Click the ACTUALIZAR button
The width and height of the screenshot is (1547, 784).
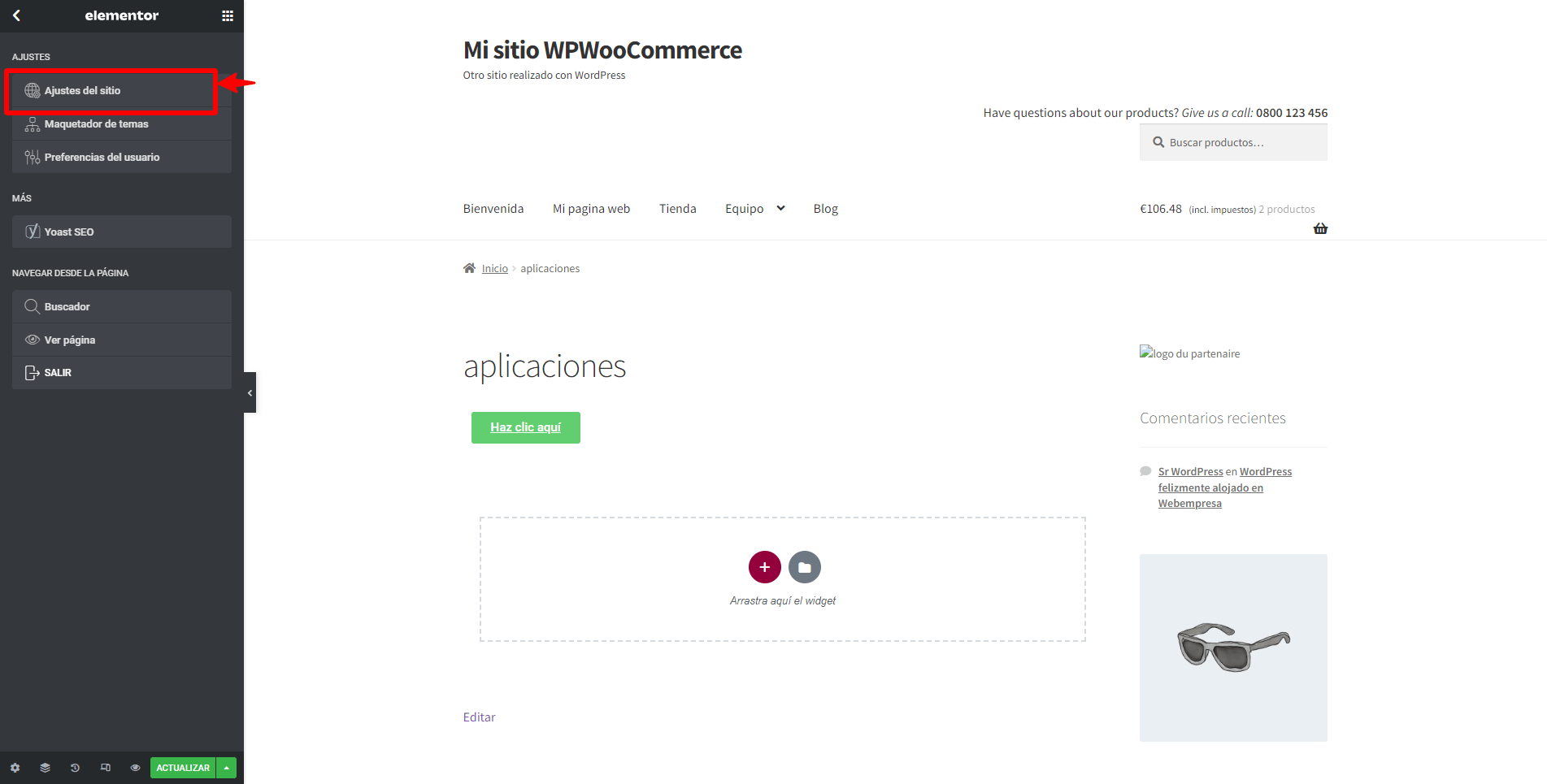coord(183,768)
